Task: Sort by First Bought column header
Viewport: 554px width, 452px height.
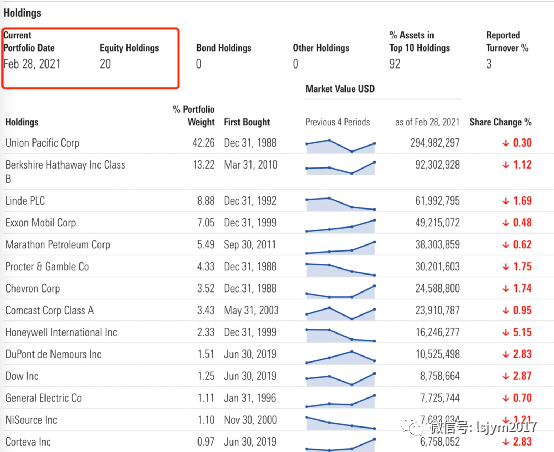Action: pos(247,122)
